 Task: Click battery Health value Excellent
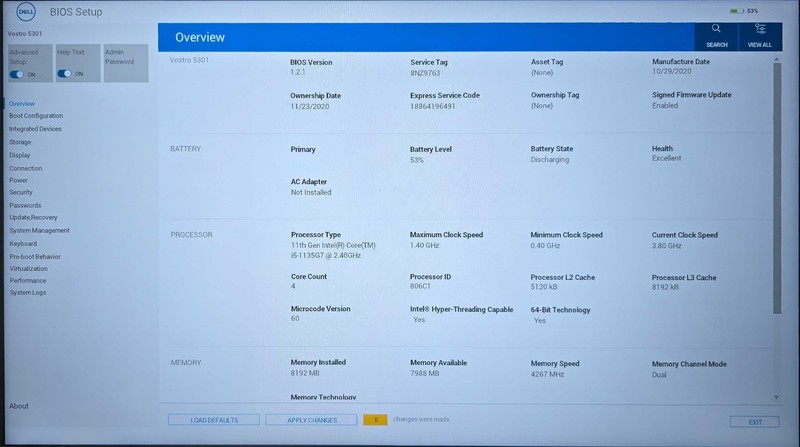(666, 158)
